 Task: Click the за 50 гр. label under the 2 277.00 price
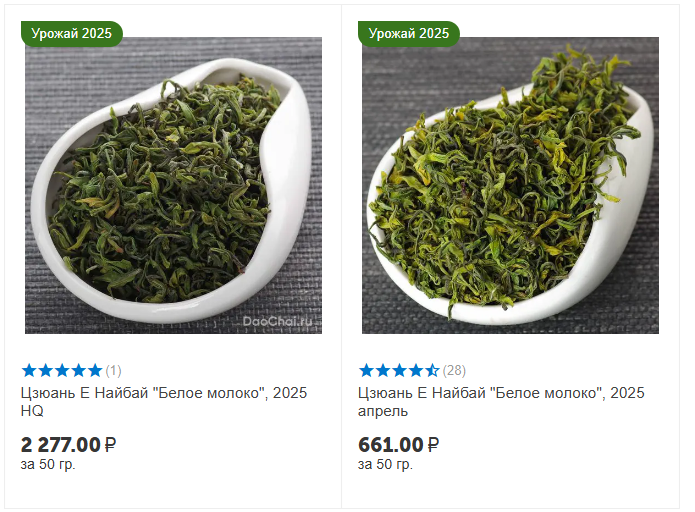48,465
